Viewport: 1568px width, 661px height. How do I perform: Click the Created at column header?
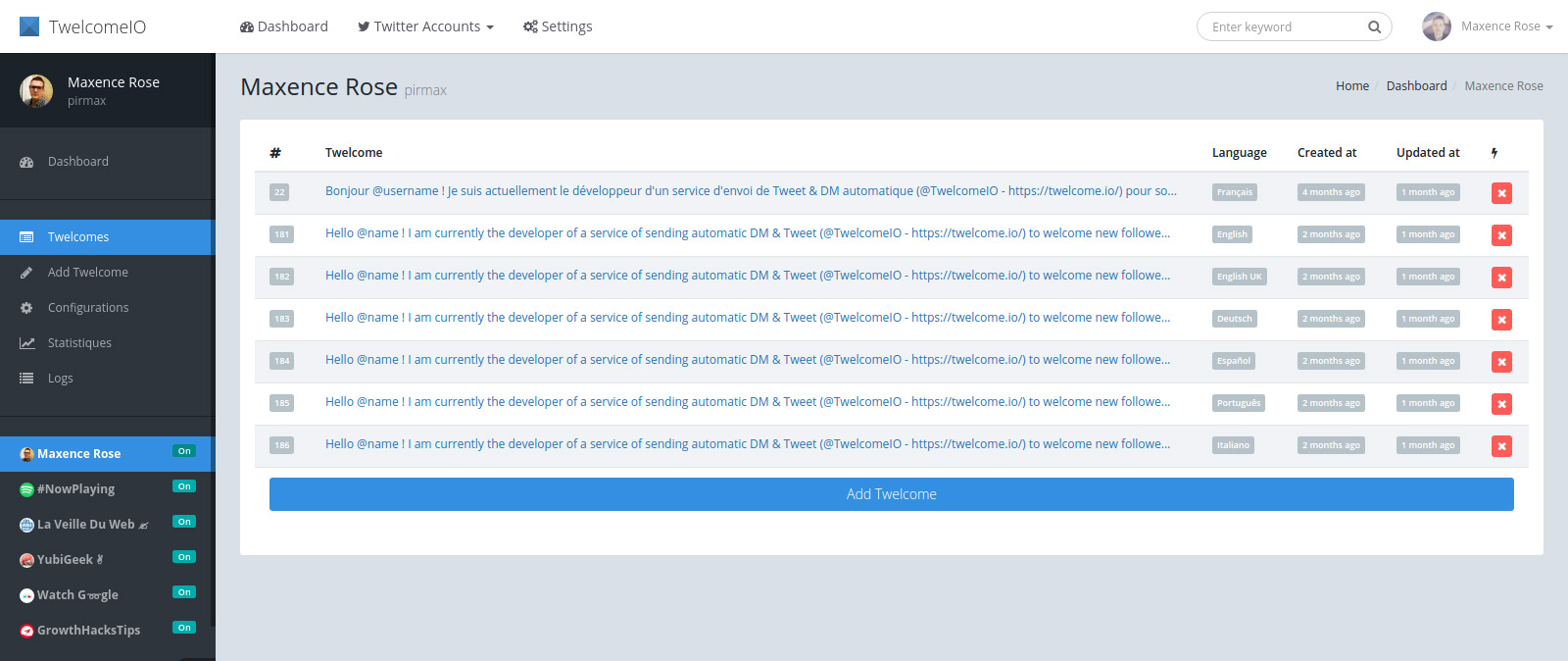1327,153
